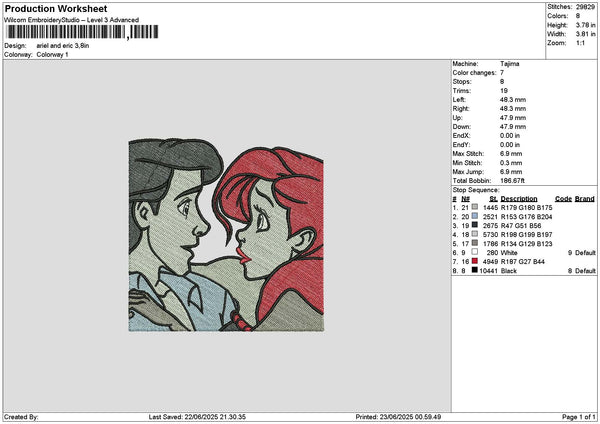600x424 pixels.
Task: Click the Total Bobbin value 186.67ft
Action: pyautogui.click(x=512, y=181)
